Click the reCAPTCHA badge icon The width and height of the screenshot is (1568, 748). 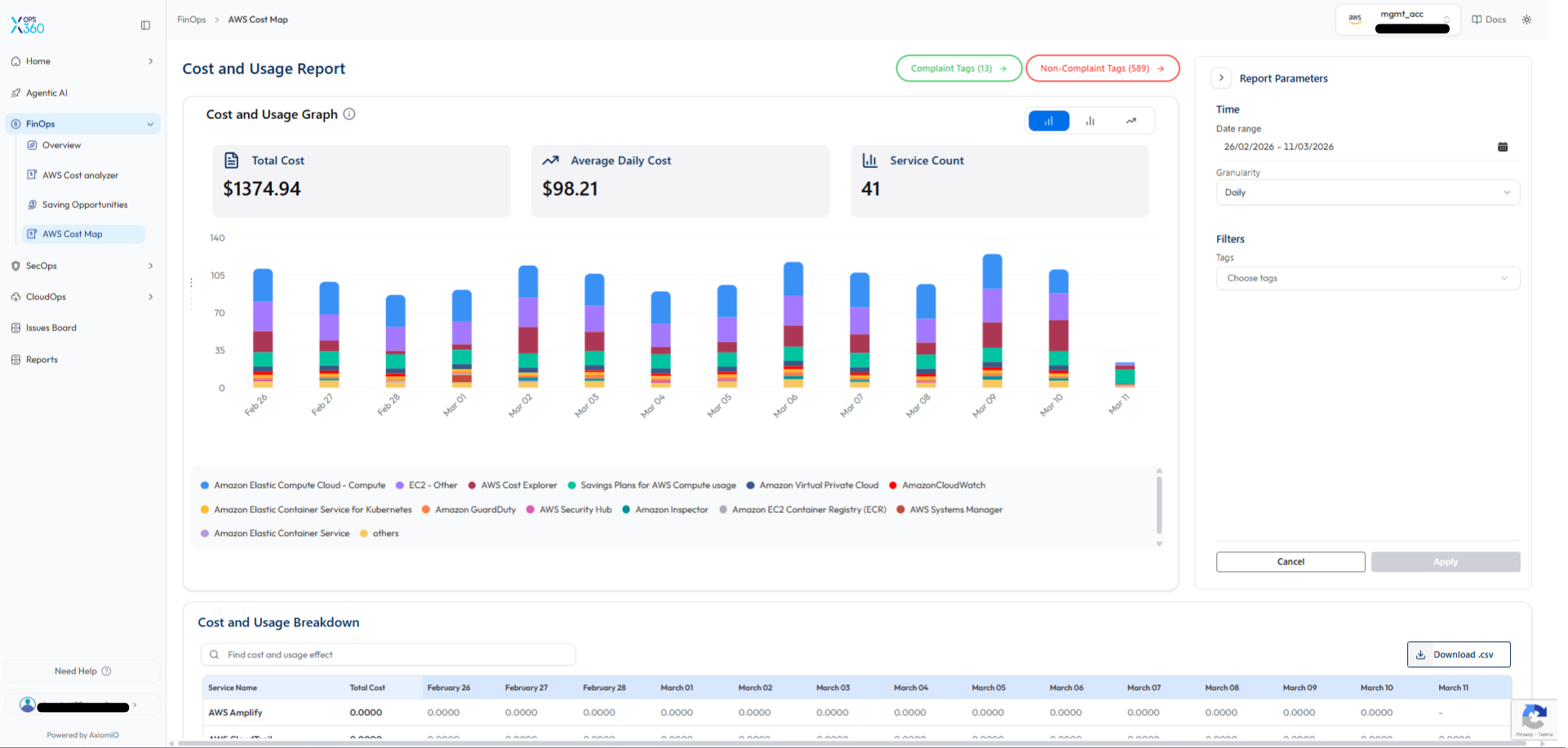(1534, 718)
